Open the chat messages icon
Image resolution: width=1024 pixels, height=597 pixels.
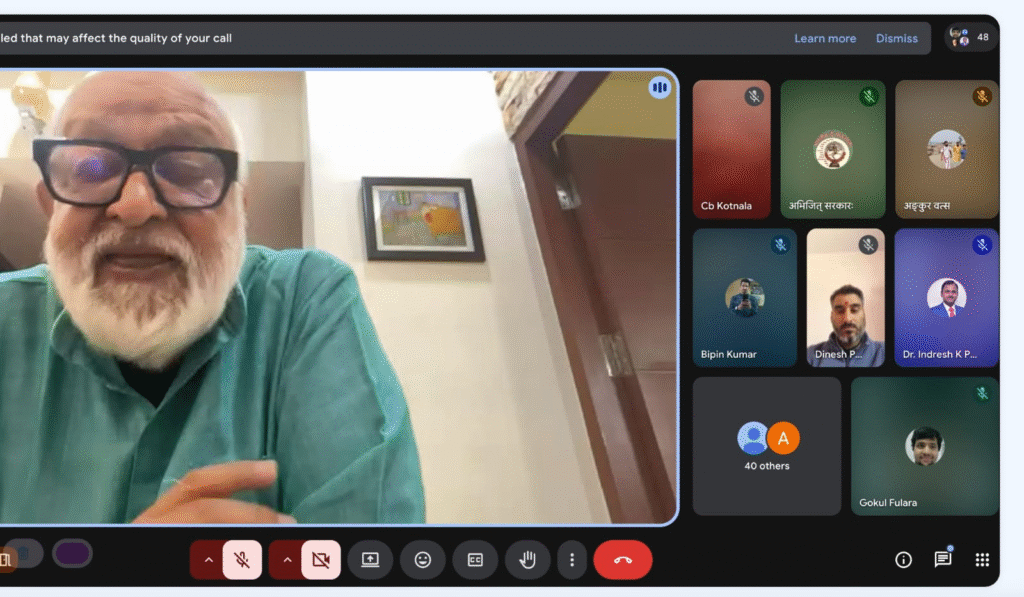tap(942, 560)
